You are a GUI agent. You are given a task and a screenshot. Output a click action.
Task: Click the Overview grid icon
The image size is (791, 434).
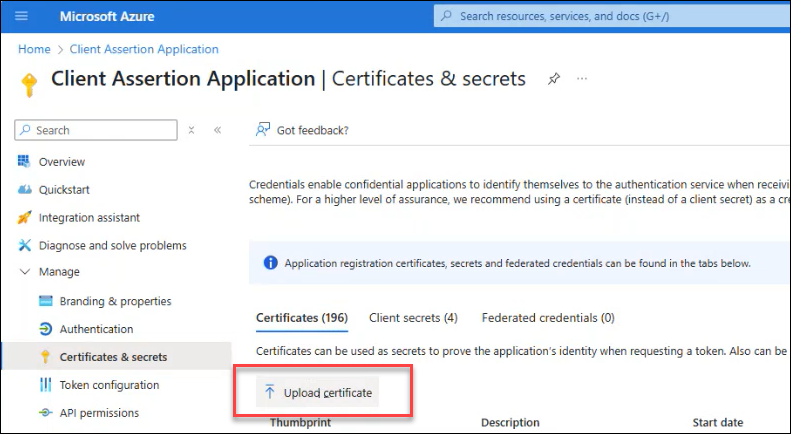24,161
